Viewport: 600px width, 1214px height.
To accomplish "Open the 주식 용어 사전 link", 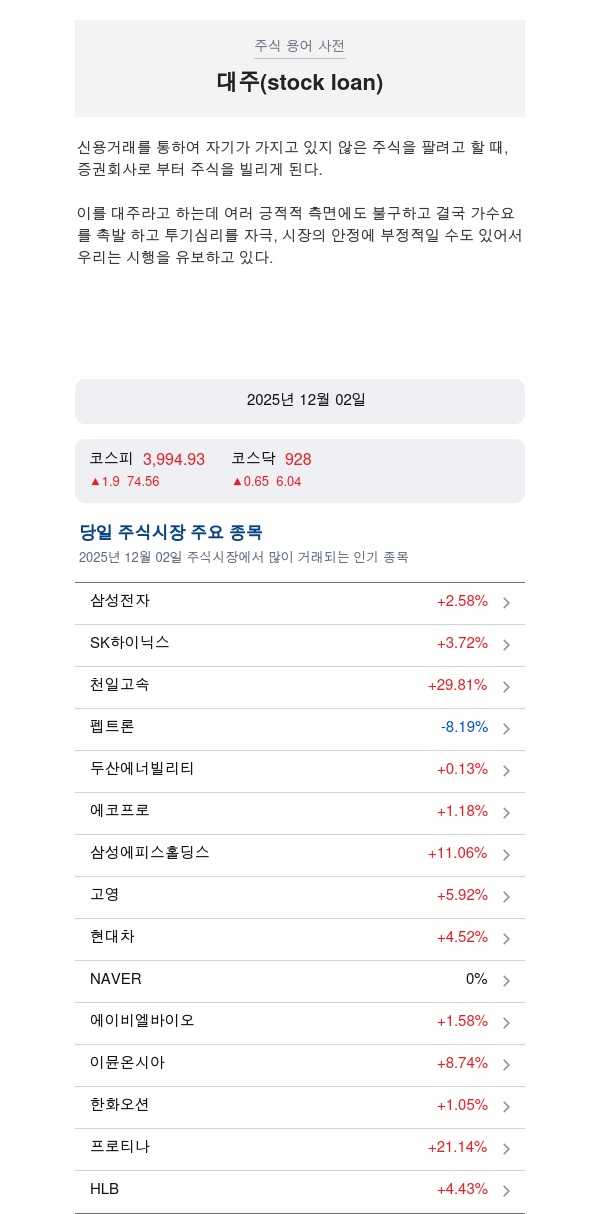I will (x=299, y=46).
